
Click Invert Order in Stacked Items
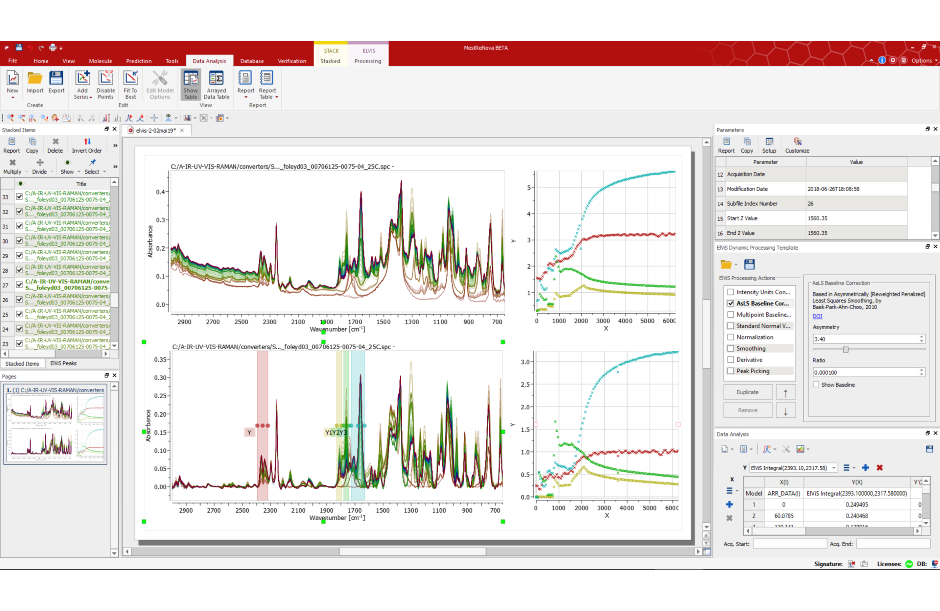[x=87, y=146]
